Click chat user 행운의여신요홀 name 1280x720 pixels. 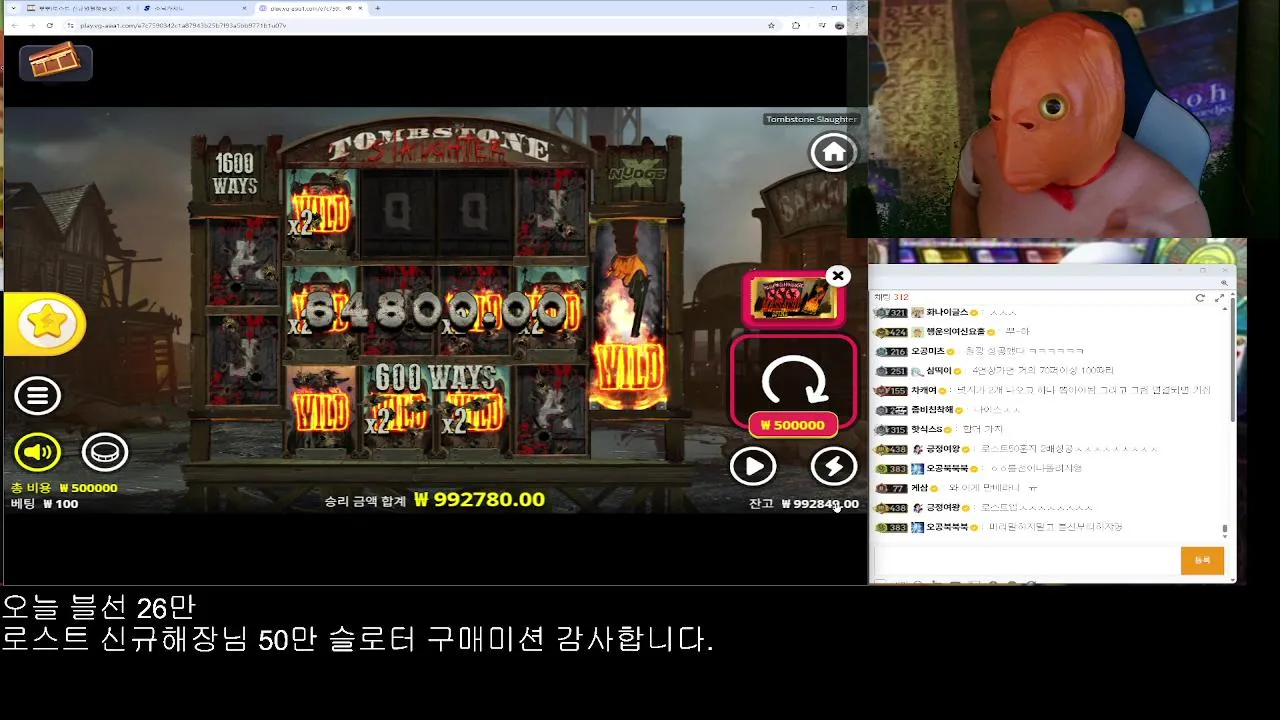pyautogui.click(x=954, y=332)
